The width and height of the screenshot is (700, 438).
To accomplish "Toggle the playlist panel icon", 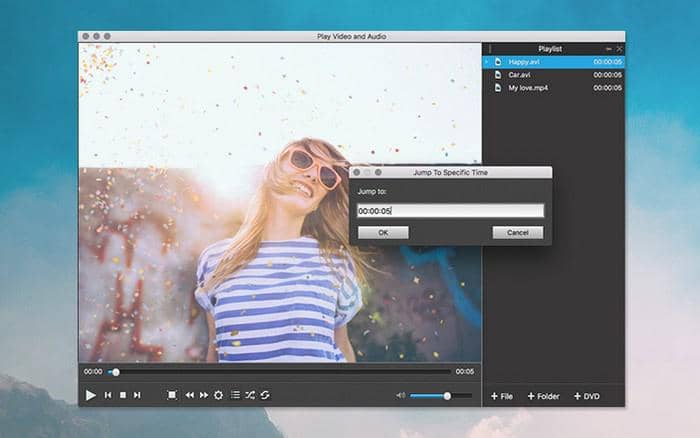I will pyautogui.click(x=235, y=395).
